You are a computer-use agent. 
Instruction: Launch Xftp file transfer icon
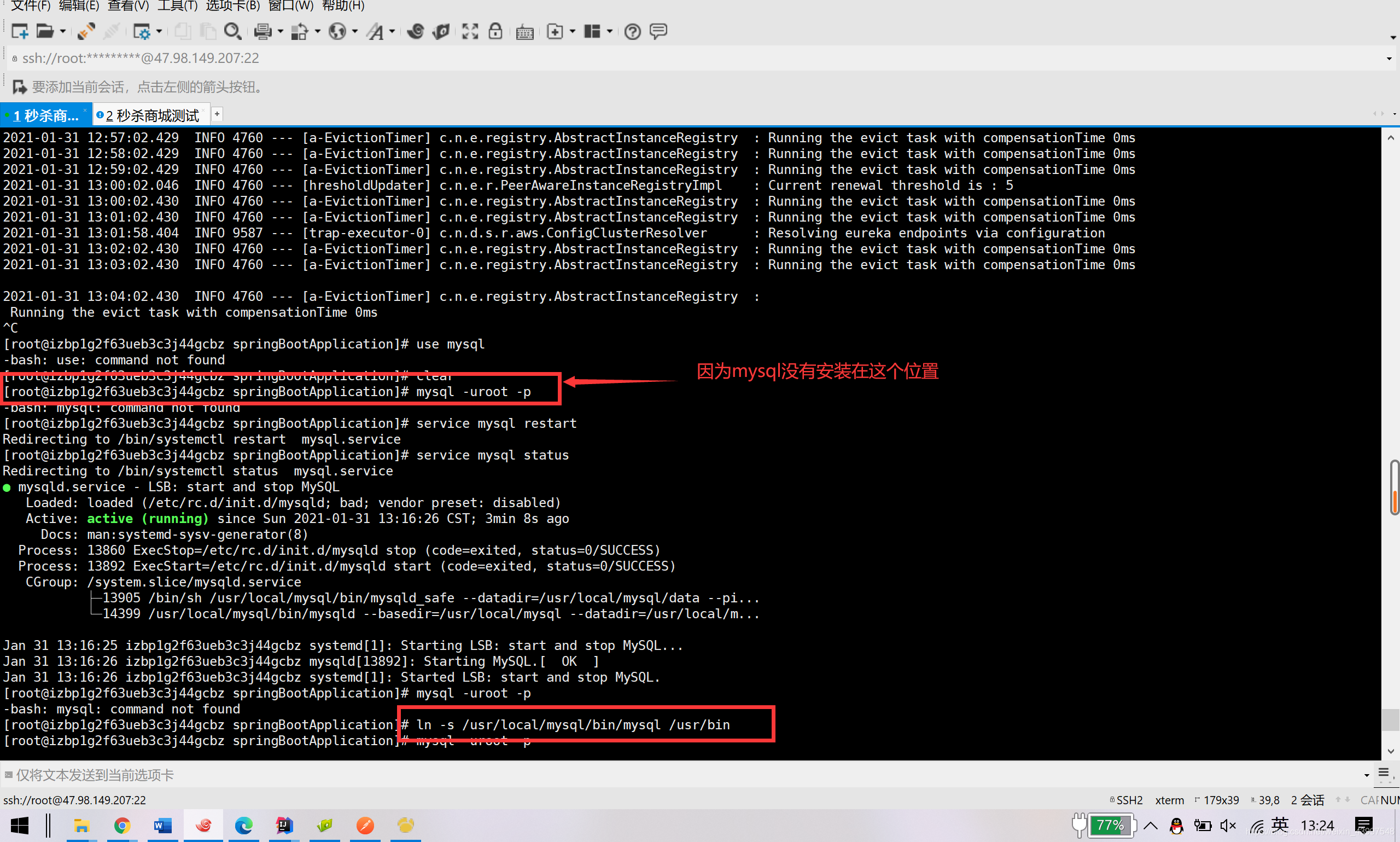coord(442,31)
